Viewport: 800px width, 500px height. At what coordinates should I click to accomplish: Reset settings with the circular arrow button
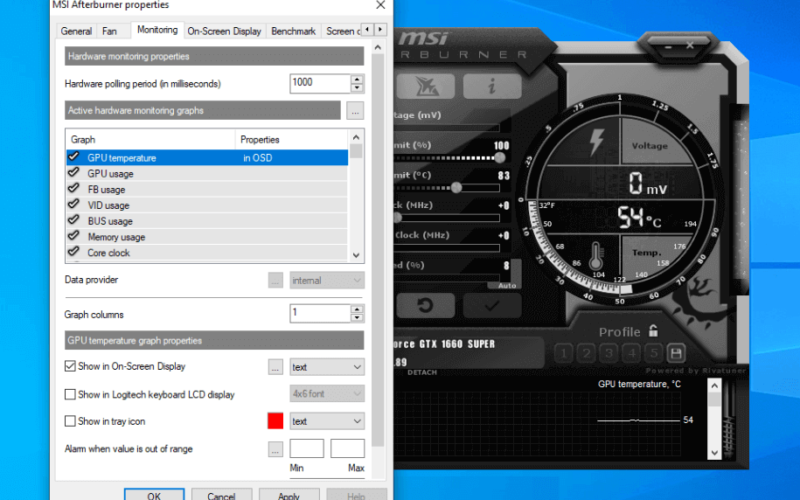point(425,306)
